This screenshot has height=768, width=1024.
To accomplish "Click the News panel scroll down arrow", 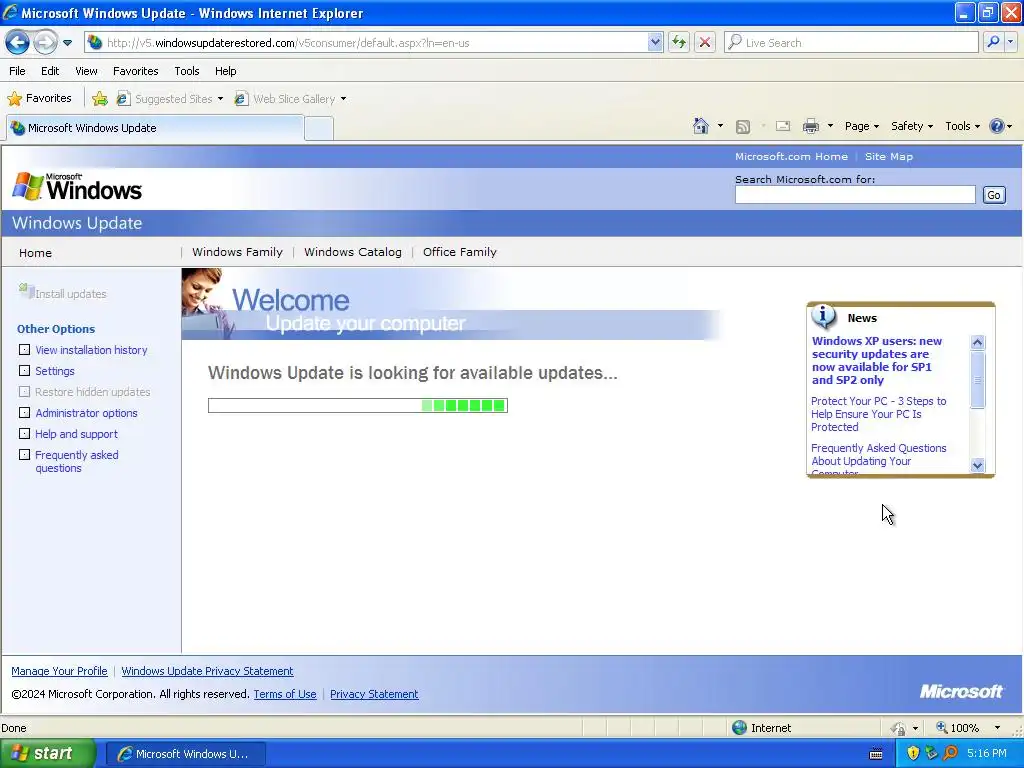I will pyautogui.click(x=978, y=466).
